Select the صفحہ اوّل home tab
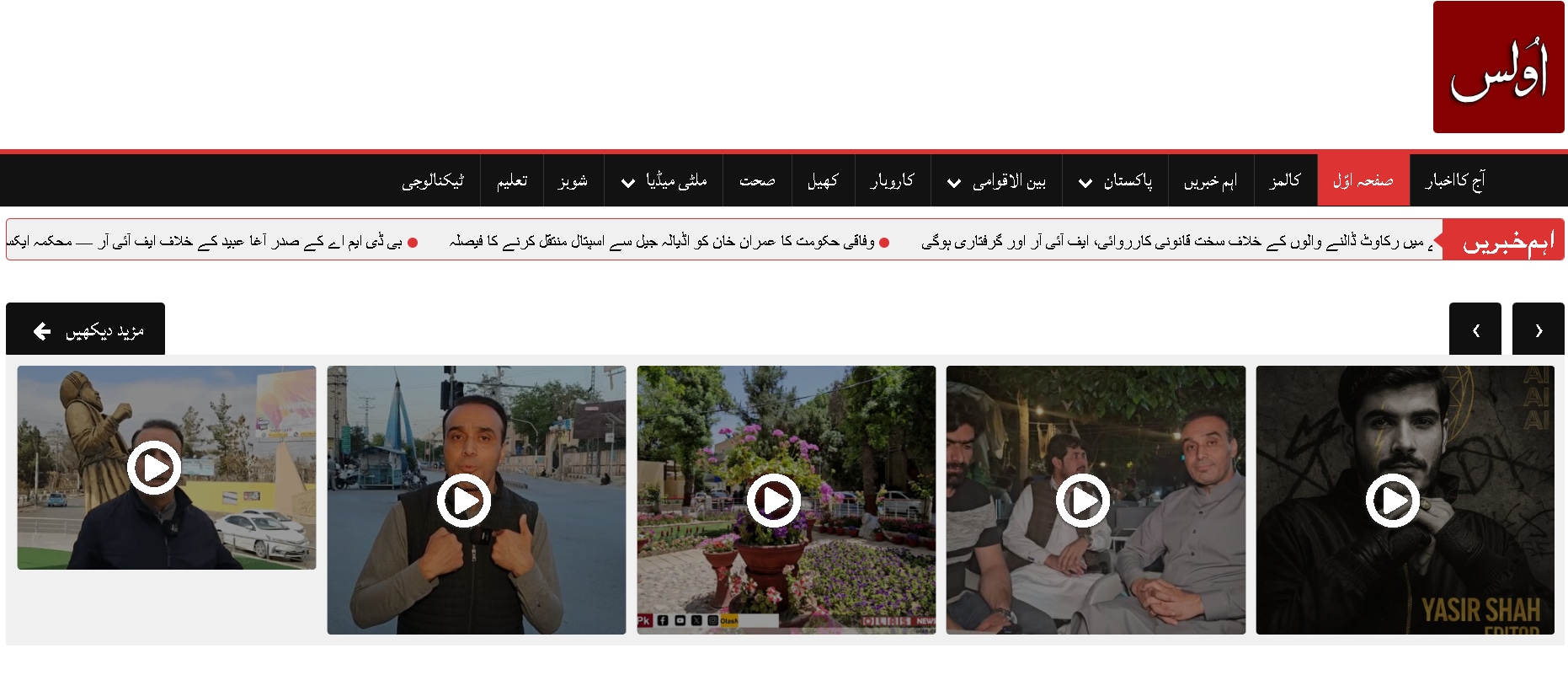 1363,180
